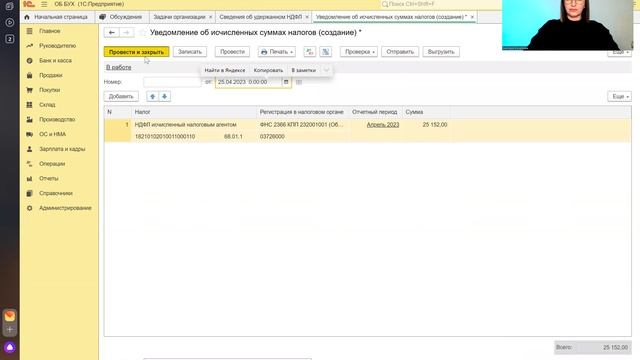Click the Выгрузить button
The image size is (640, 360).
(441, 52)
